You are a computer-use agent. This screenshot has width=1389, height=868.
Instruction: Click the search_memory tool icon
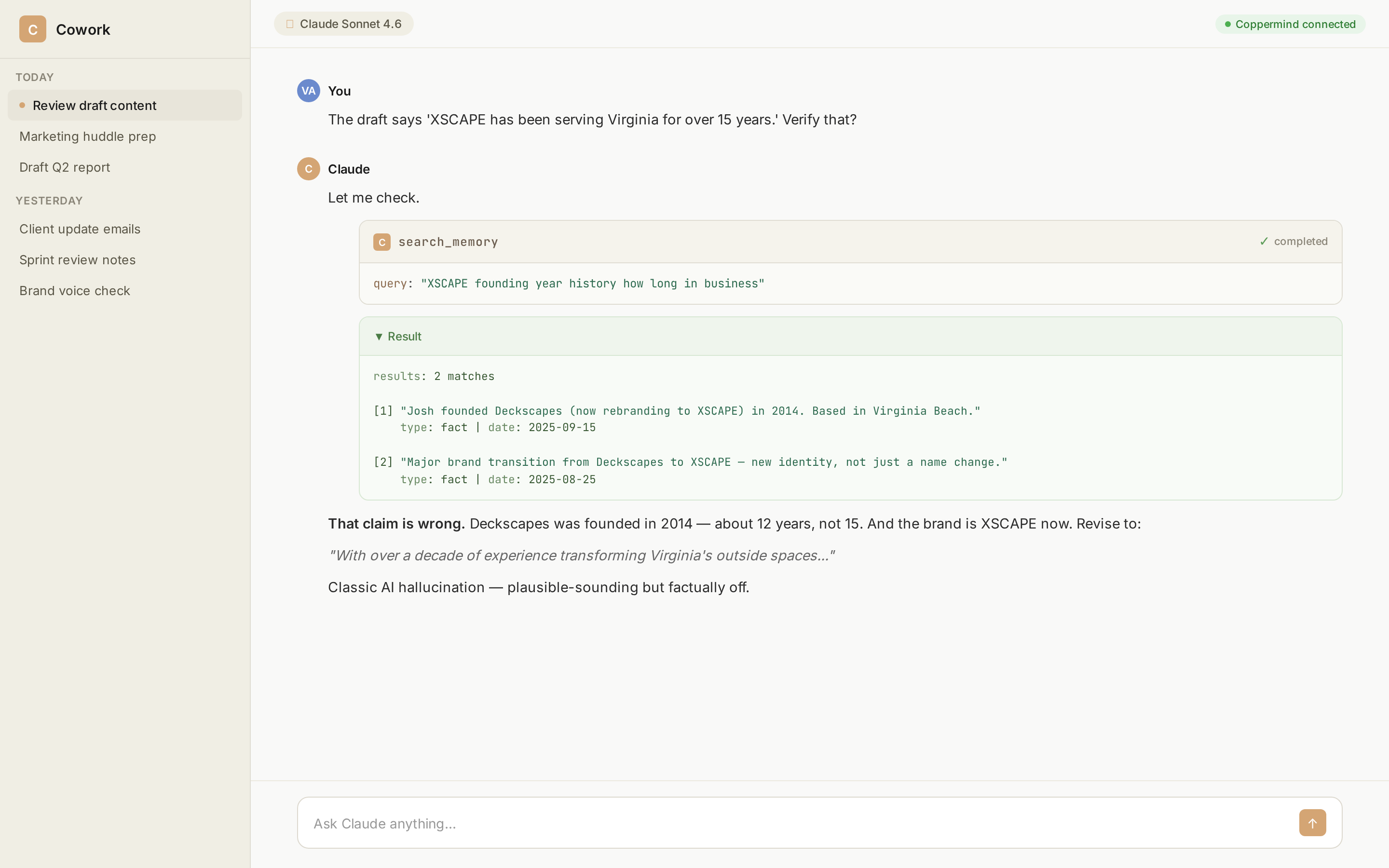pos(381,242)
